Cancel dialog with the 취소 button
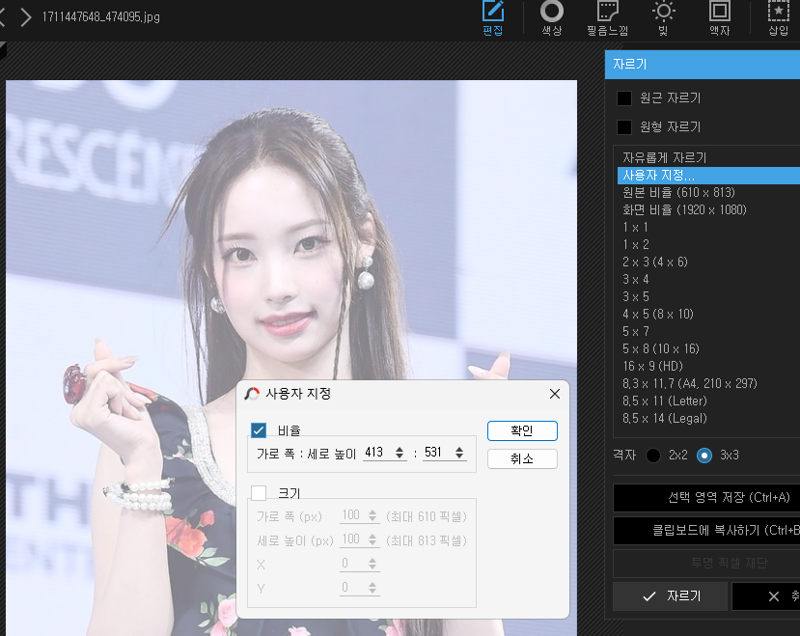Viewport: 800px width, 636px height. click(x=522, y=459)
